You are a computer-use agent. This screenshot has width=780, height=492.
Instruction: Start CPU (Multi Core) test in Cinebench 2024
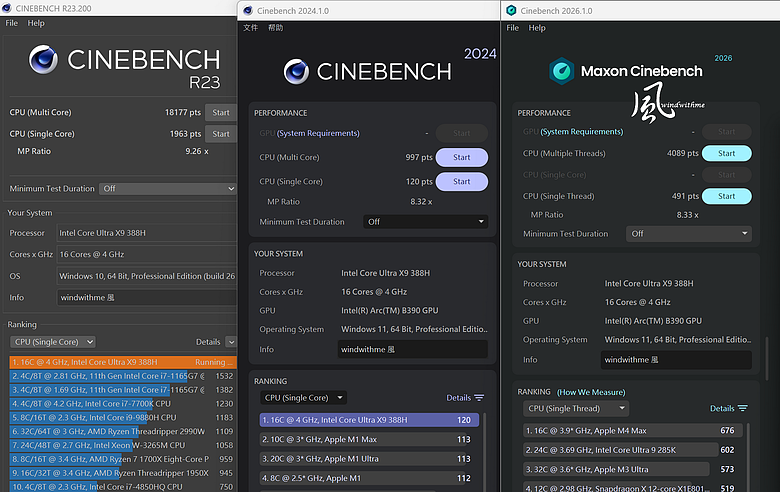pos(462,157)
